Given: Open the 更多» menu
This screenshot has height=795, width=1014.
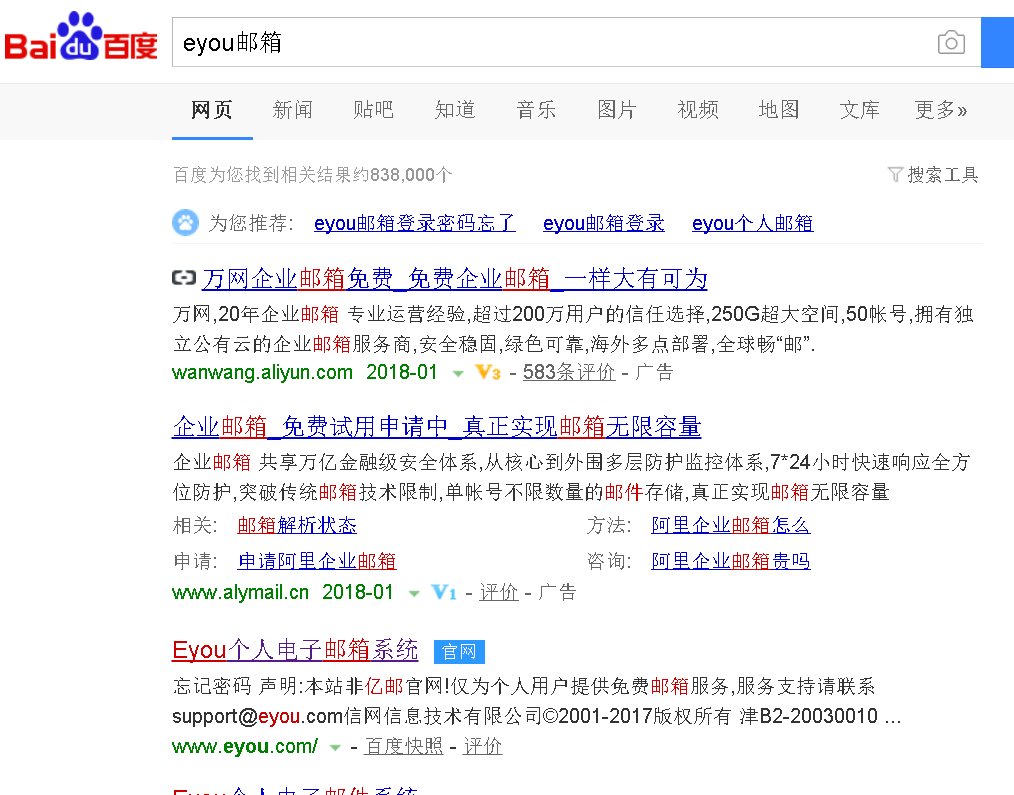Looking at the screenshot, I should (x=940, y=110).
